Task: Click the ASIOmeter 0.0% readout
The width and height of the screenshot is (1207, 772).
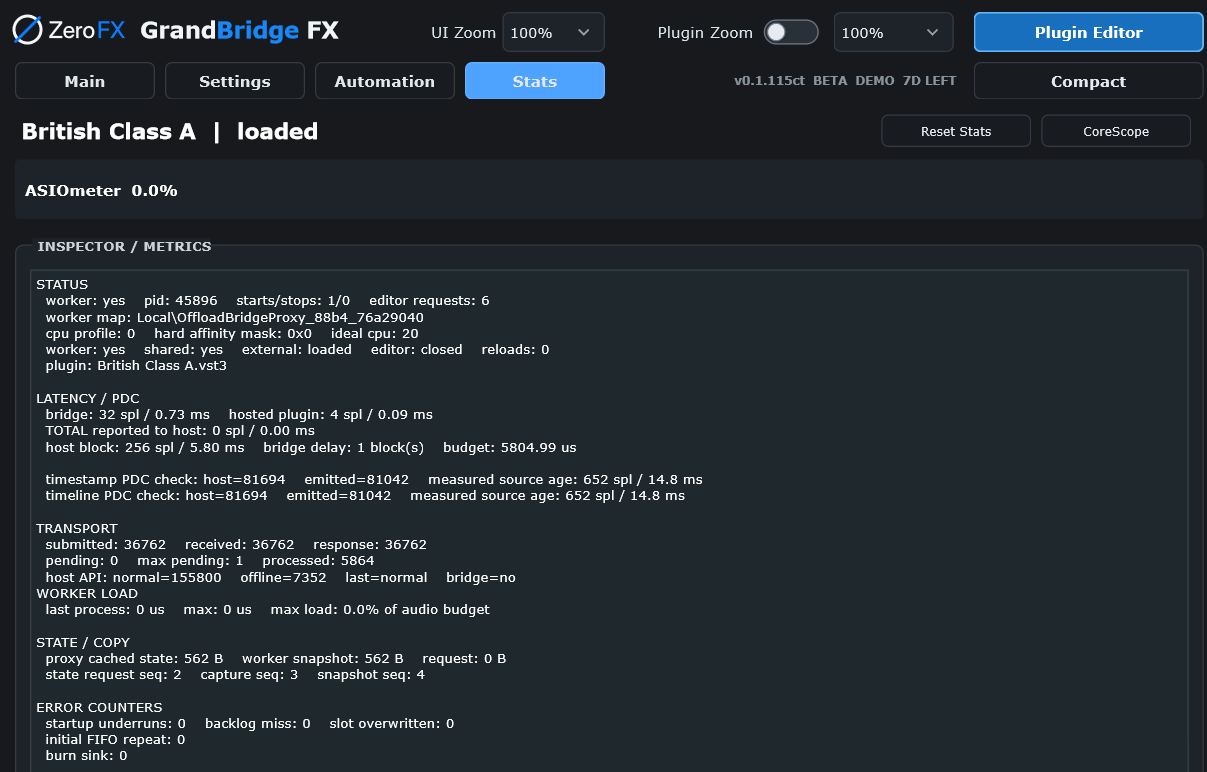Action: pos(101,190)
